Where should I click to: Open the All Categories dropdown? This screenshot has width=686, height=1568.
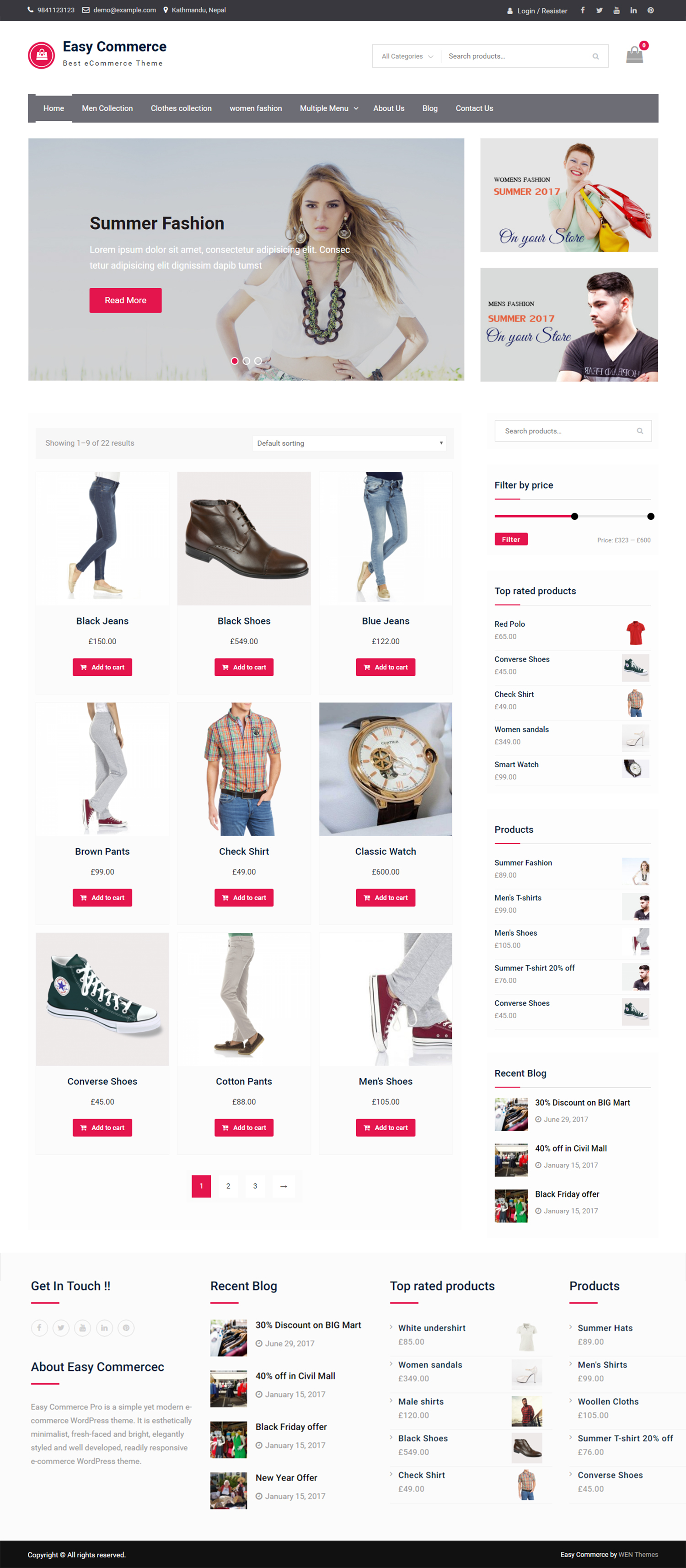pyautogui.click(x=407, y=57)
